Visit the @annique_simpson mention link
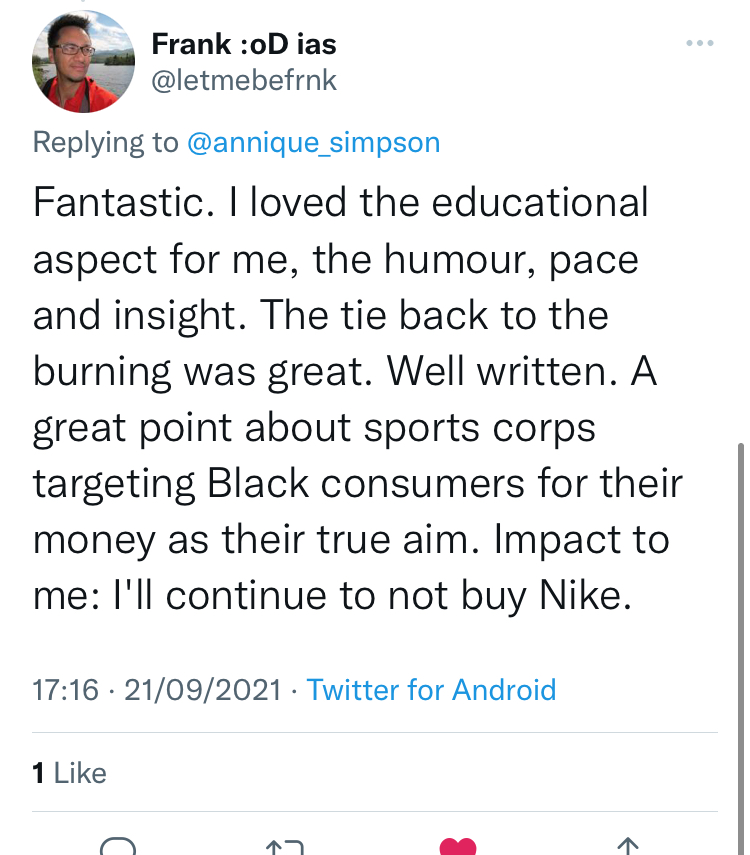 click(313, 142)
